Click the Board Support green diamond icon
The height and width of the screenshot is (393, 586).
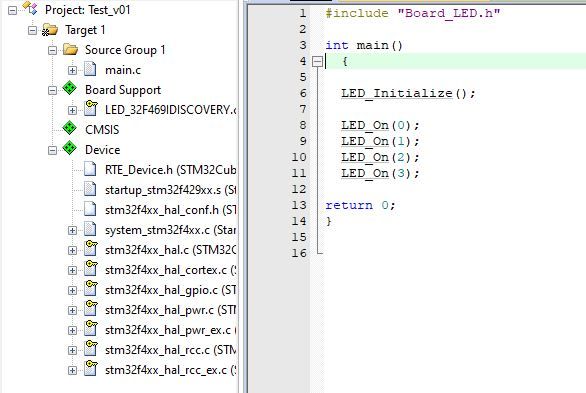pyautogui.click(x=70, y=89)
